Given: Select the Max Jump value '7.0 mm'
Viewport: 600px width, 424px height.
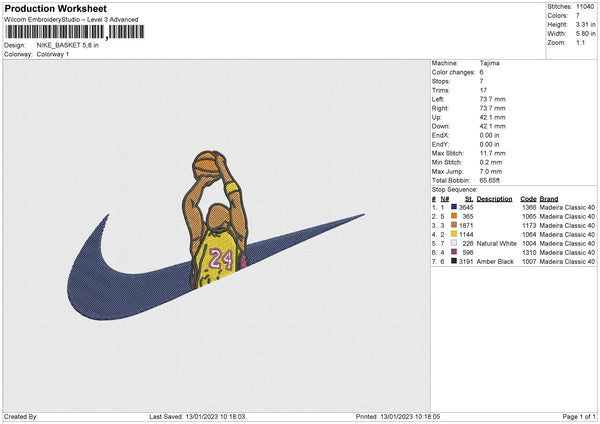Looking at the screenshot, I should point(491,171).
